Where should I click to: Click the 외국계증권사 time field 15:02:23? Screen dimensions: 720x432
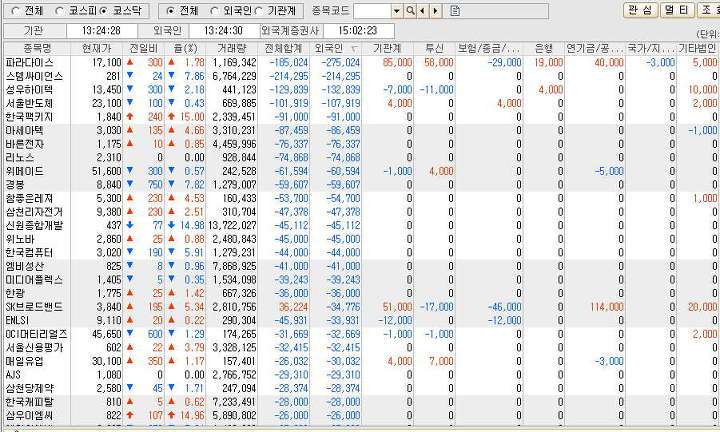tap(358, 31)
